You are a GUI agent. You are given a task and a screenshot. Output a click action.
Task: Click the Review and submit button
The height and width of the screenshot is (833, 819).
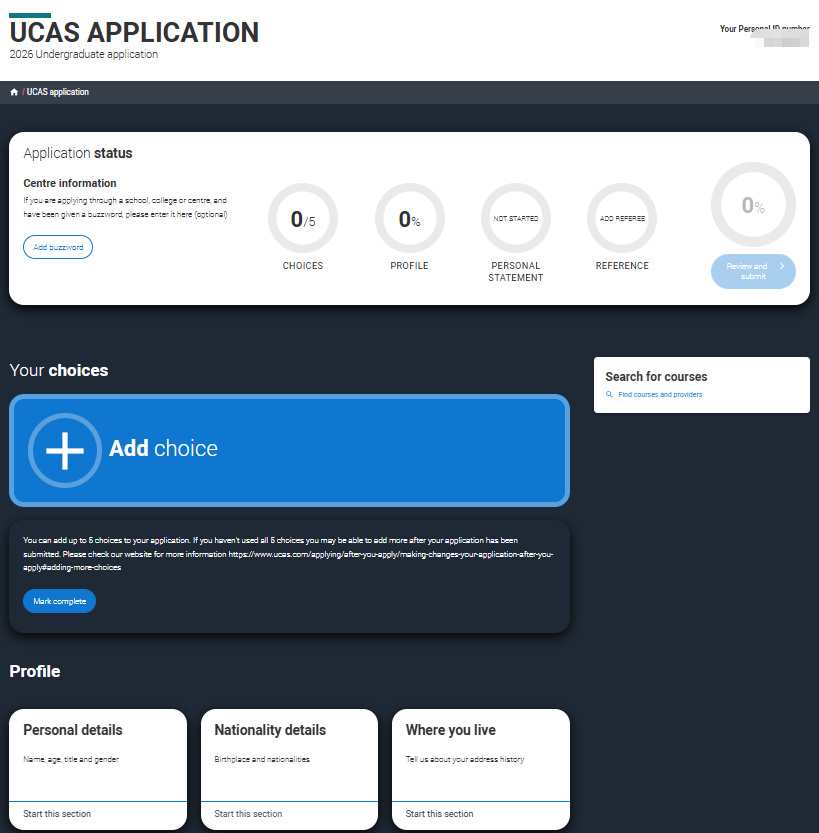tap(753, 271)
